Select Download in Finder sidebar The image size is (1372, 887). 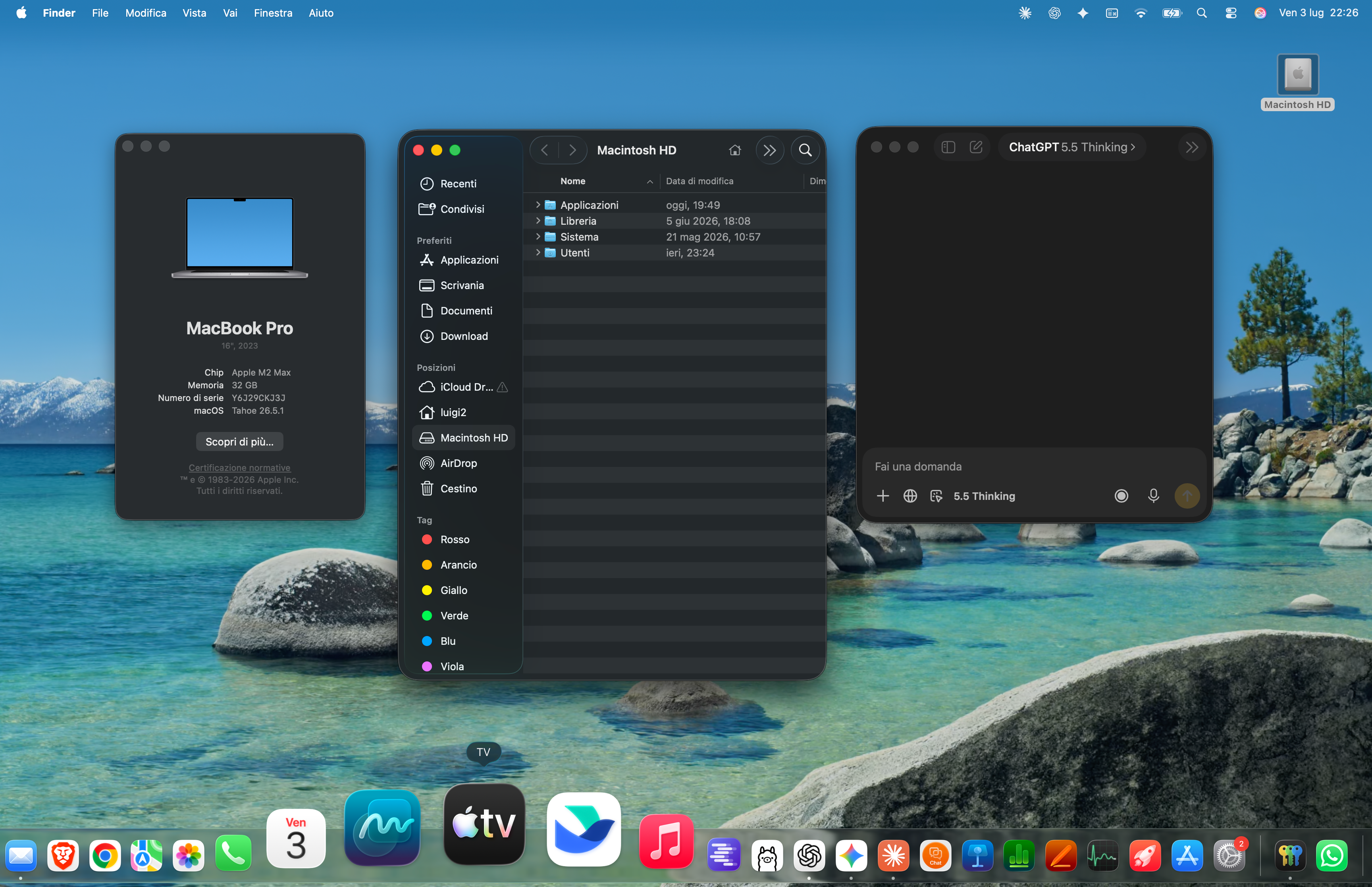[463, 336]
